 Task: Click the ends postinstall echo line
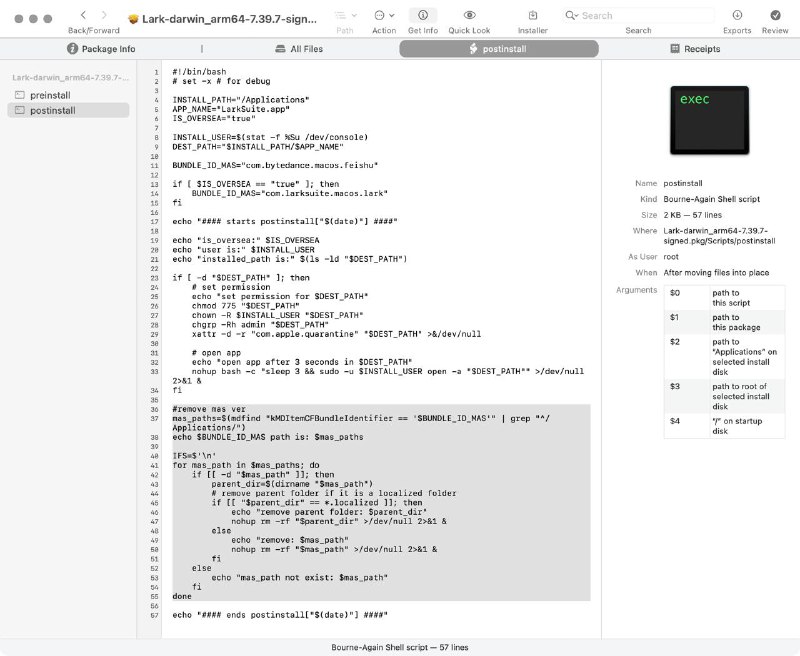coord(280,615)
